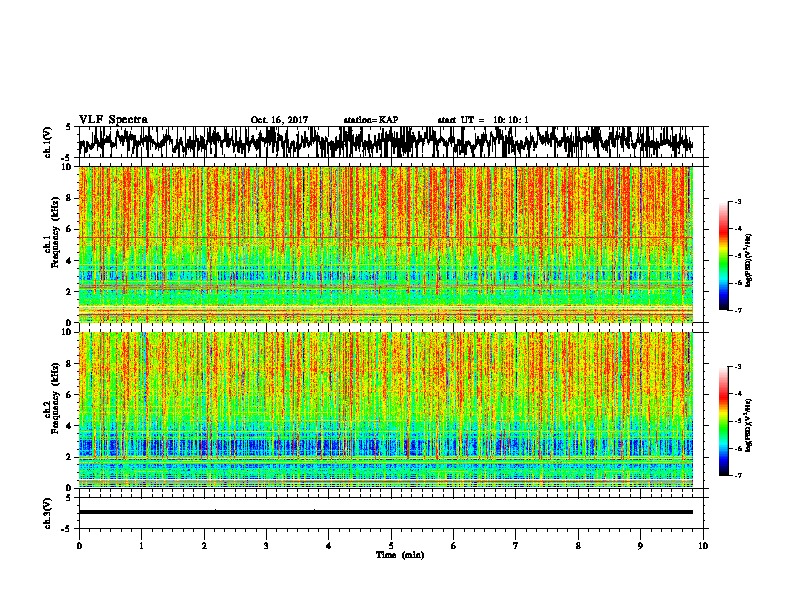The width and height of the screenshot is (792, 612).
Task: Select the ch.2 colorbar log(PSD) unit label
Action: click(749, 425)
